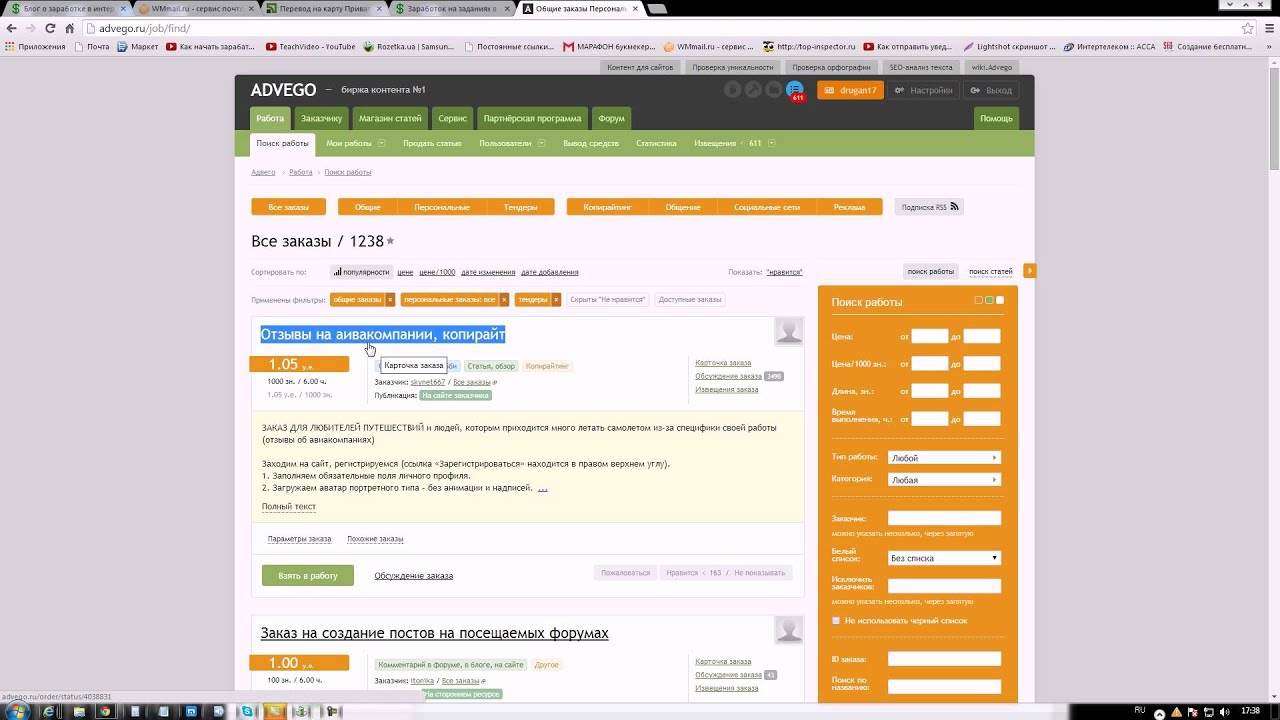Remove the персональные заказы: все filter

pyautogui.click(x=505, y=299)
